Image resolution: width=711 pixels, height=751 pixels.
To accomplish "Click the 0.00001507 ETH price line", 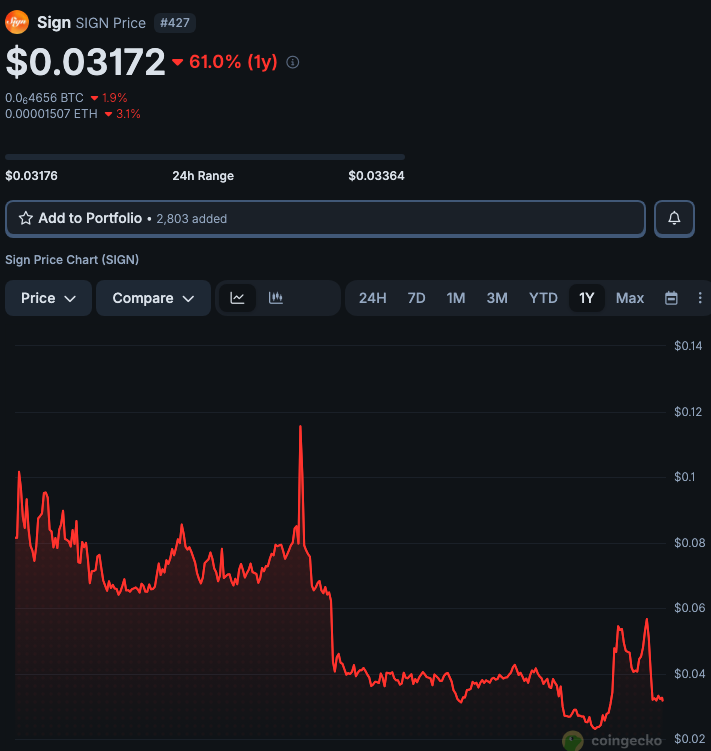I will point(51,114).
